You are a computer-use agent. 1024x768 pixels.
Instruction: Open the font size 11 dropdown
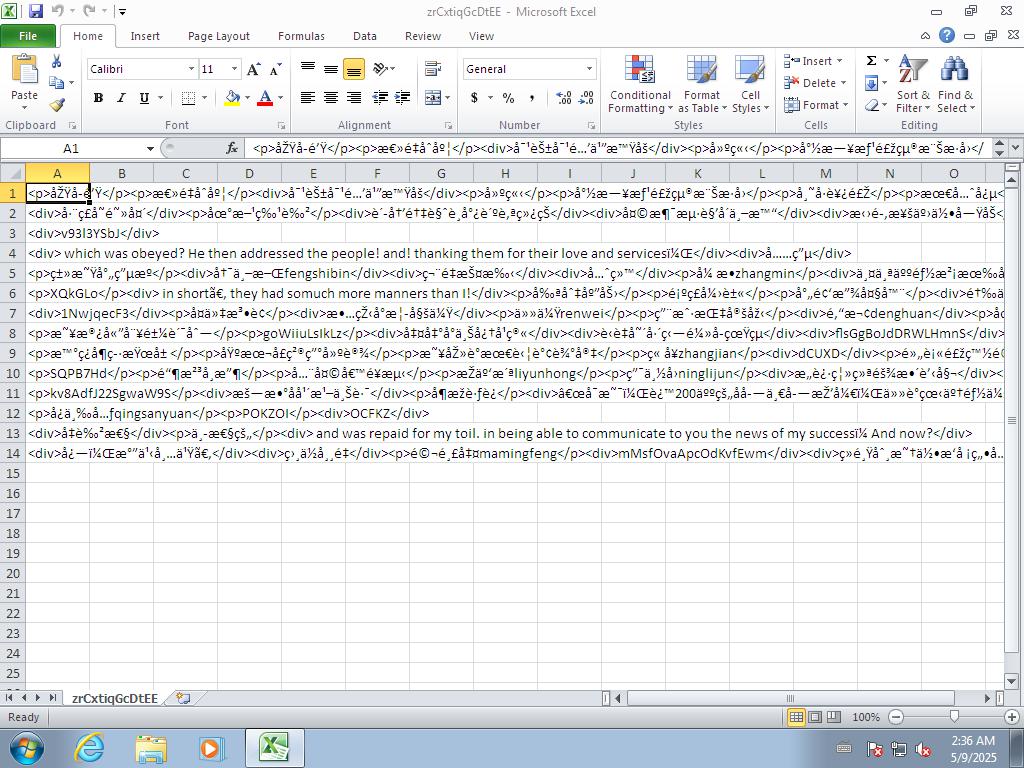(x=234, y=69)
